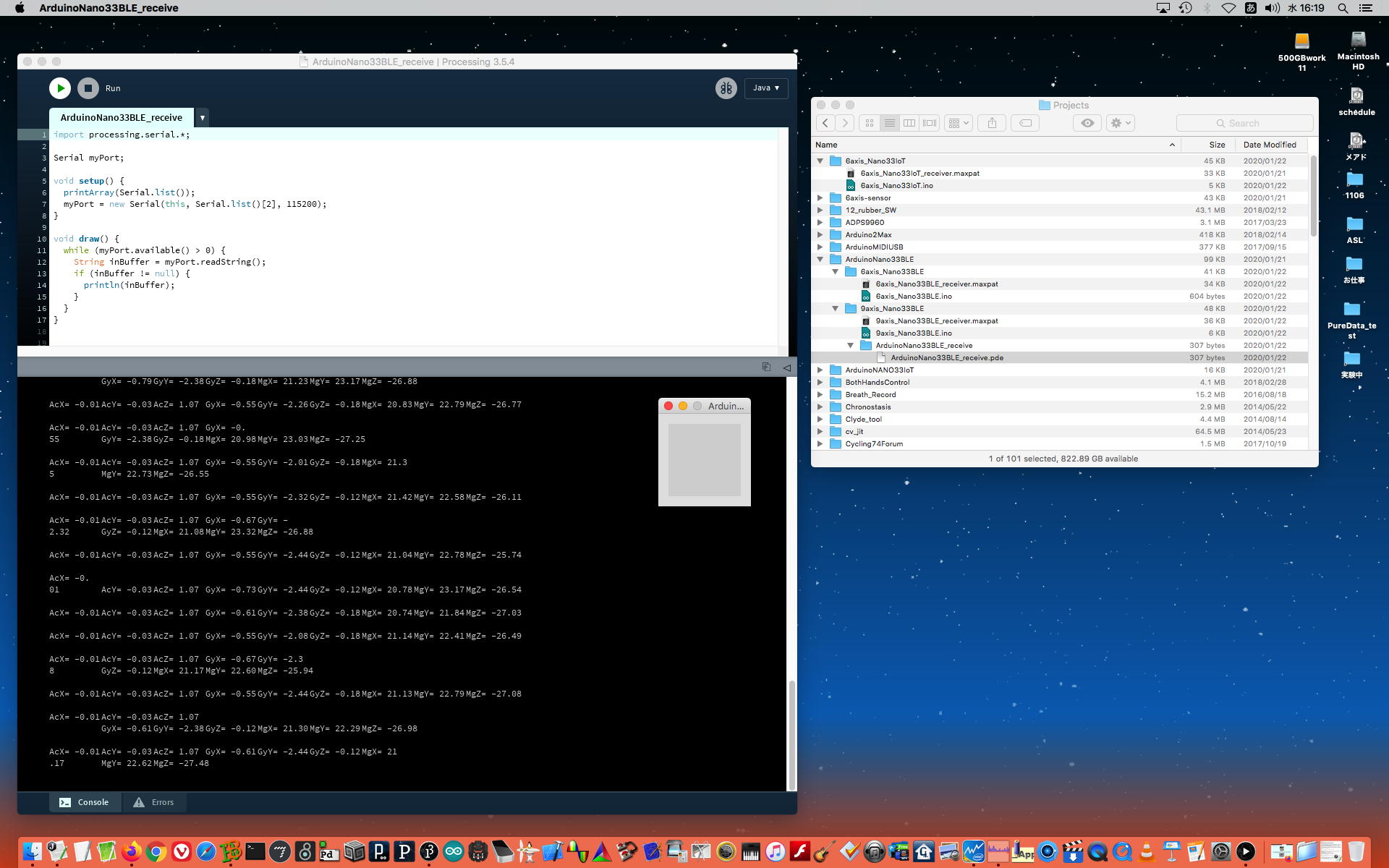This screenshot has width=1389, height=868.
Task: Expand the Breath_Record folder
Action: point(820,395)
